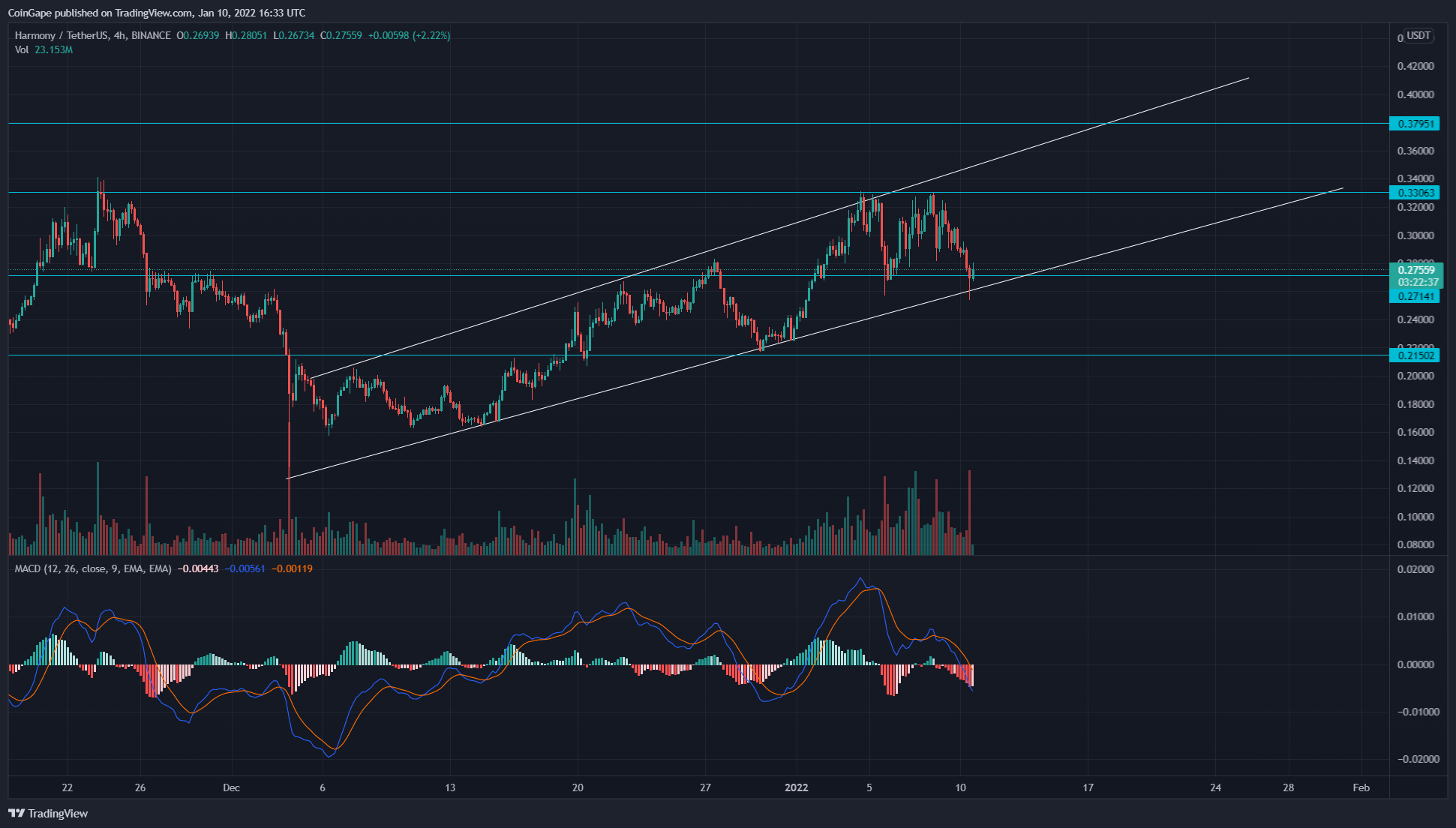Open the USDT currency selector
The image size is (1456, 828).
coord(1418,35)
